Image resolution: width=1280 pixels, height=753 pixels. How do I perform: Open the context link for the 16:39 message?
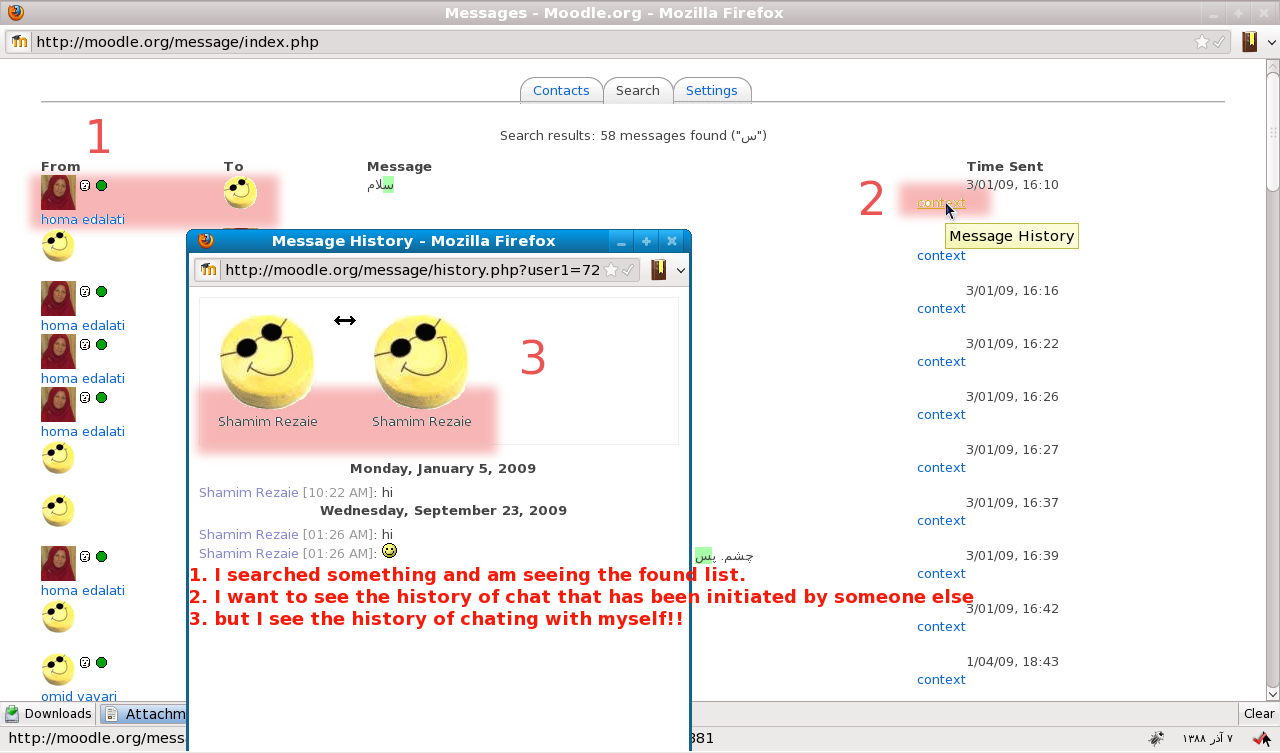tap(941, 574)
